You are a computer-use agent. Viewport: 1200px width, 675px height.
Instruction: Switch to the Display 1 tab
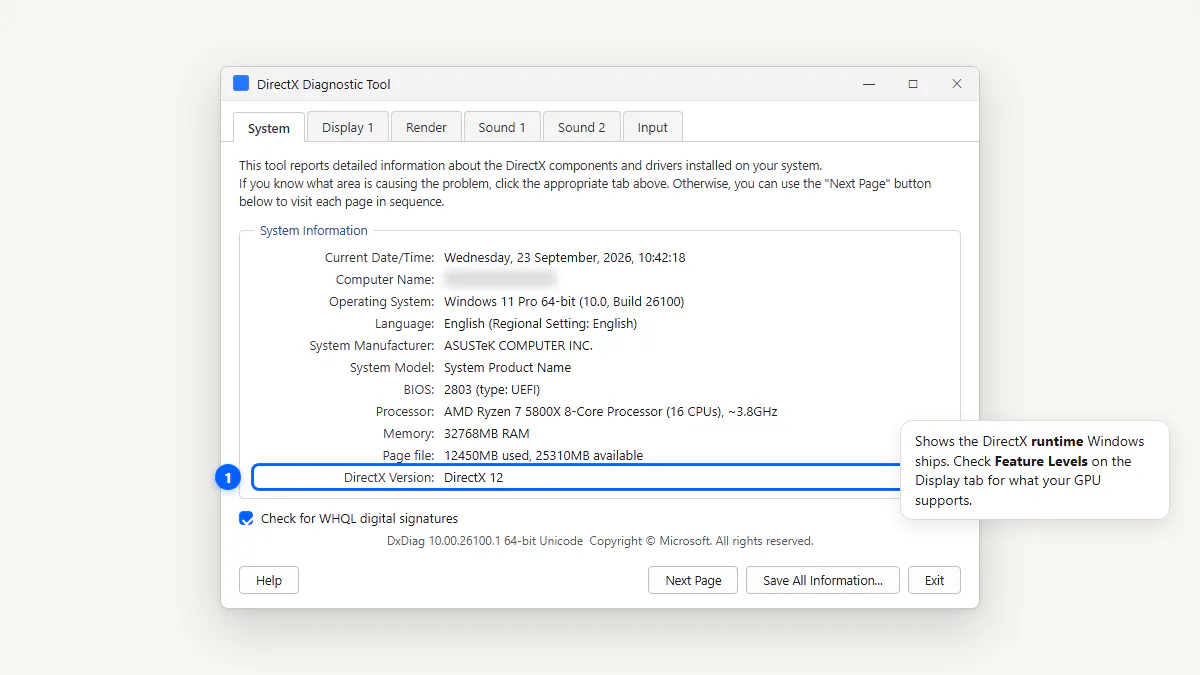tap(348, 127)
